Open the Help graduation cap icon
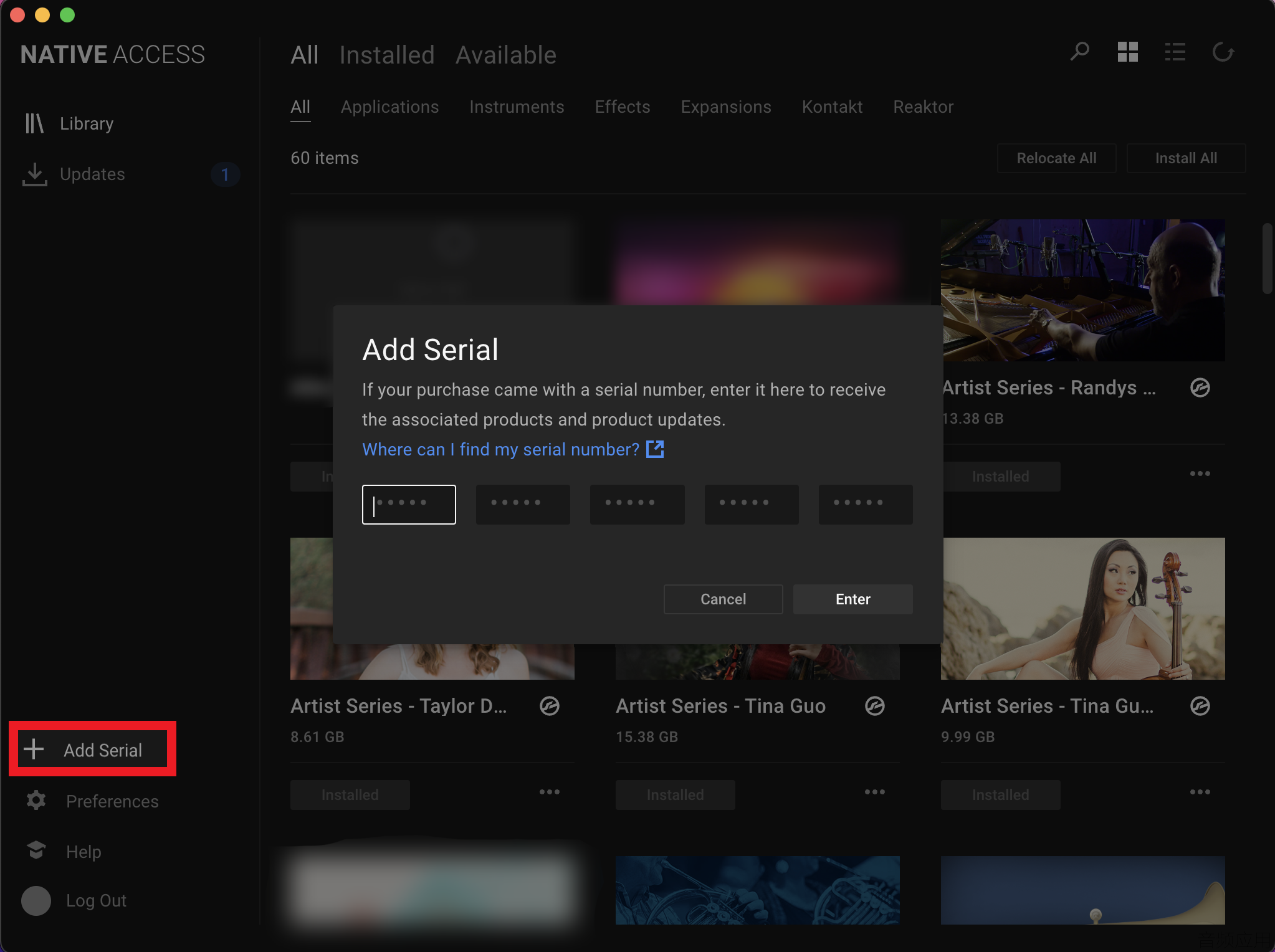The image size is (1275, 952). pos(36,850)
